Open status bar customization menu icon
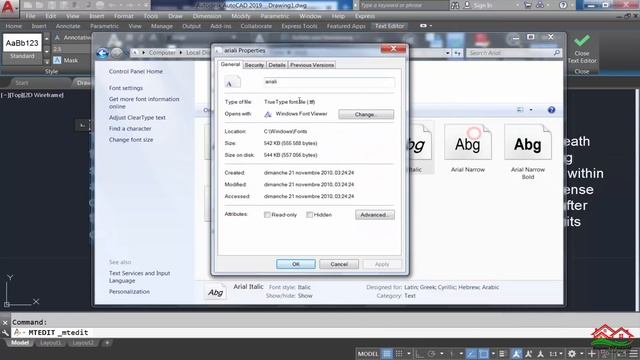Screen dimensions: 640x360 634,353
